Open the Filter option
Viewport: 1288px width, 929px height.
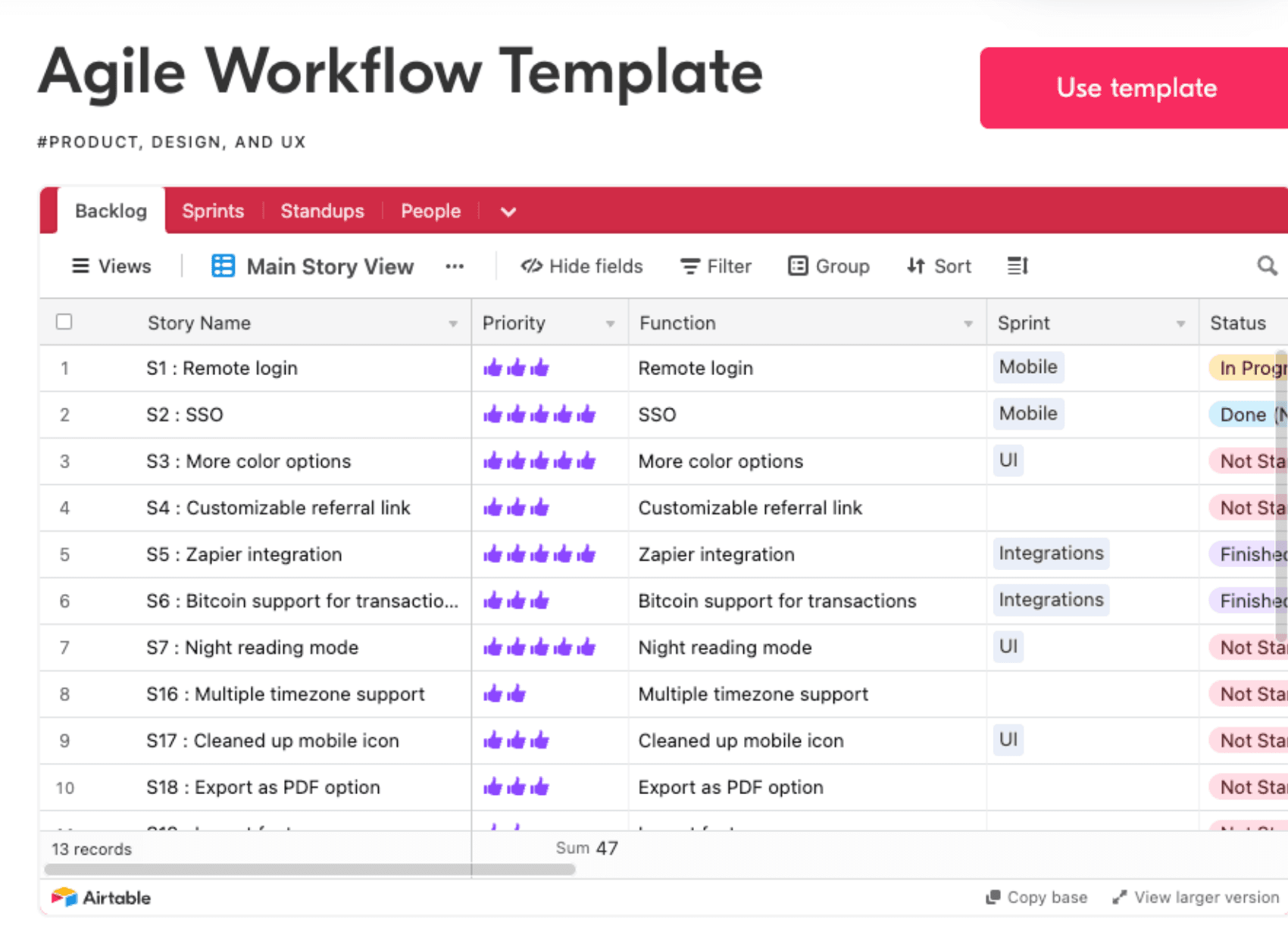click(x=715, y=266)
